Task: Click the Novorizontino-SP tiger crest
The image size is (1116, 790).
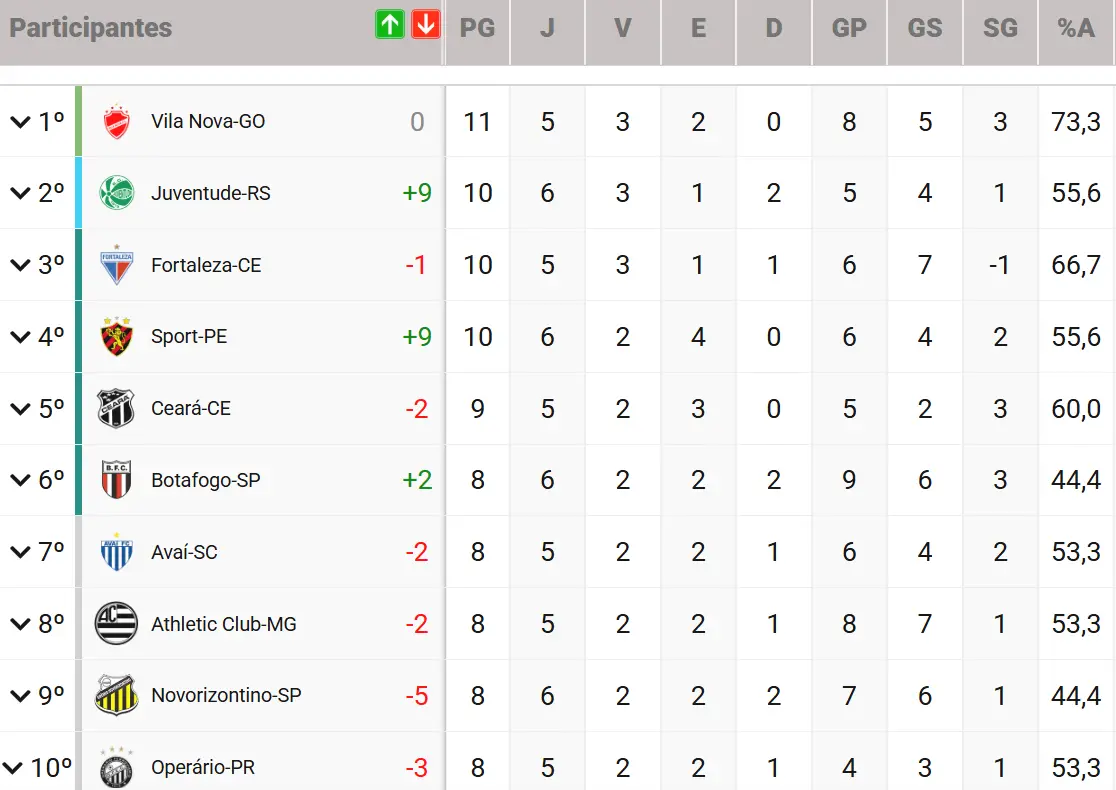Action: [x=116, y=695]
